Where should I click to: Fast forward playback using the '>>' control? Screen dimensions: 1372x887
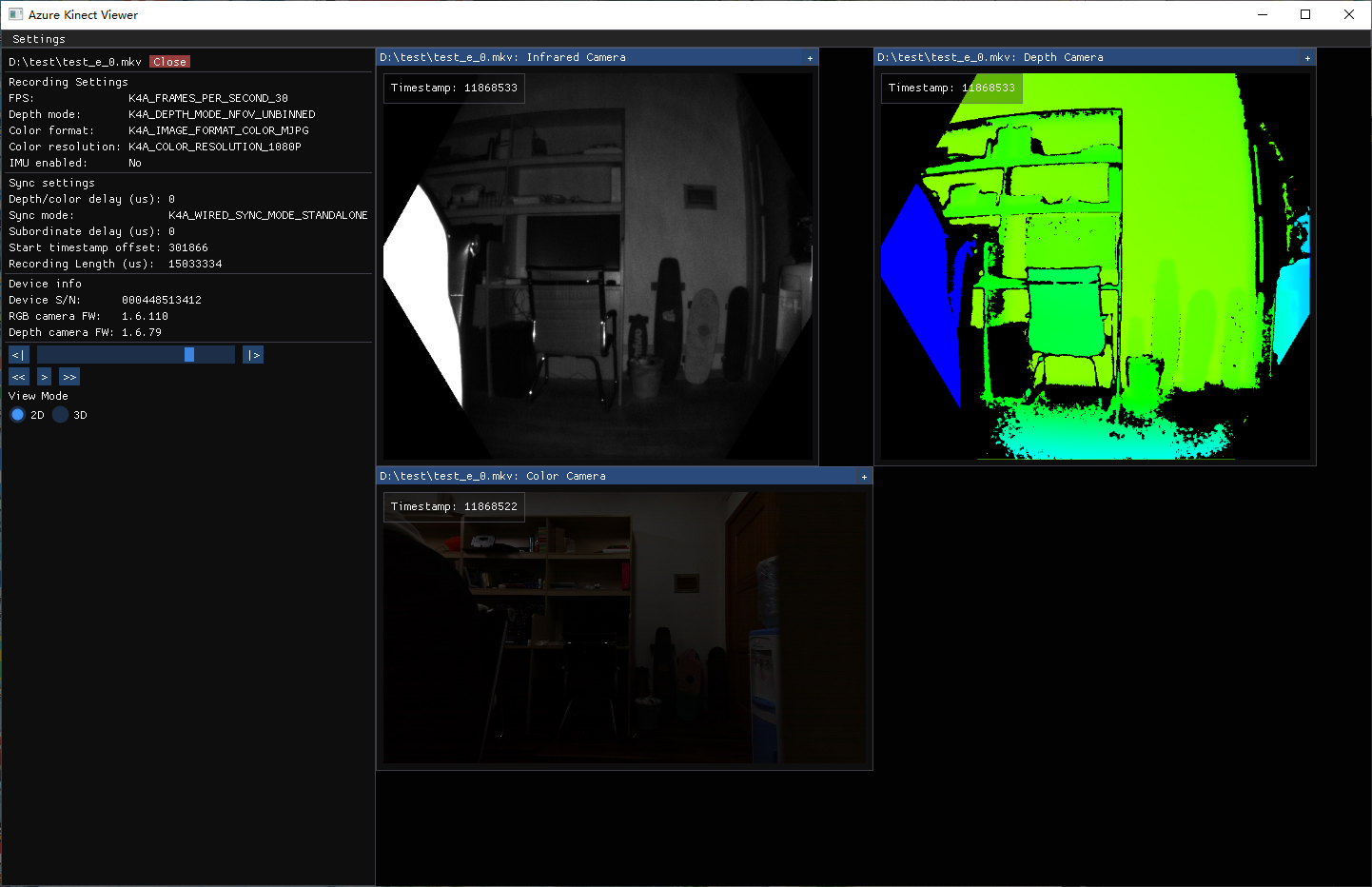69,376
